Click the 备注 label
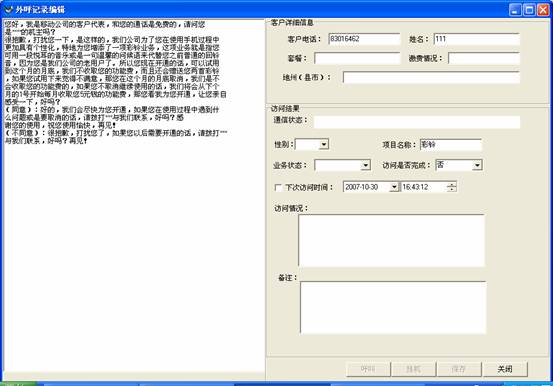The image size is (553, 386). [x=287, y=278]
